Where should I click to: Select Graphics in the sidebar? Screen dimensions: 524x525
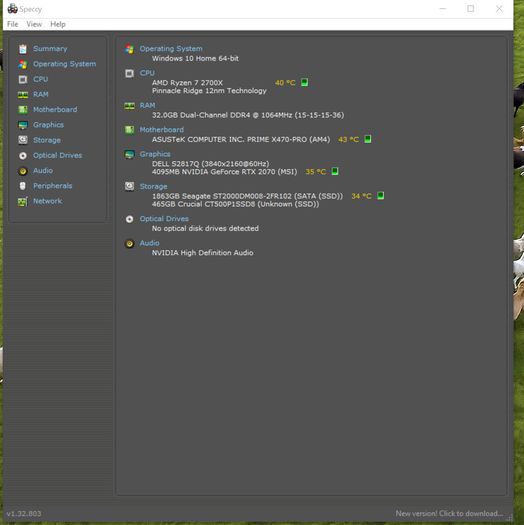click(48, 125)
